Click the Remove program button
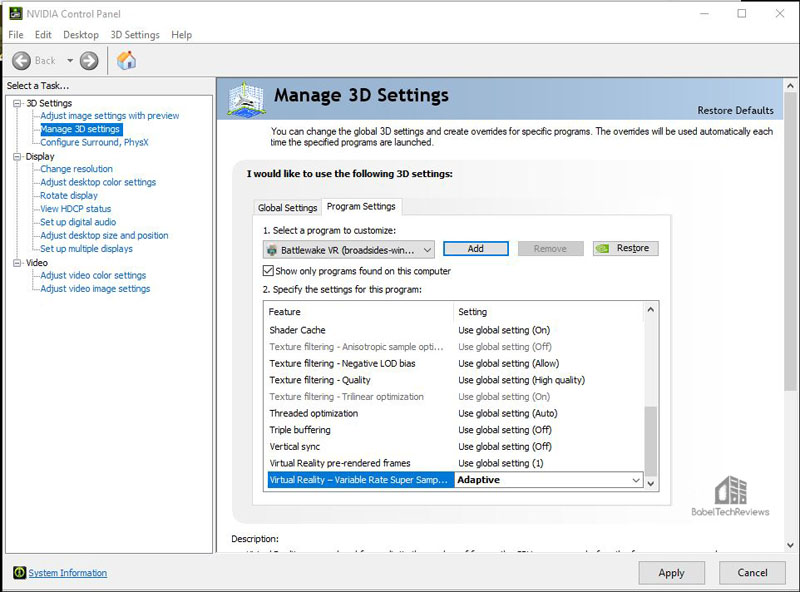 click(550, 249)
